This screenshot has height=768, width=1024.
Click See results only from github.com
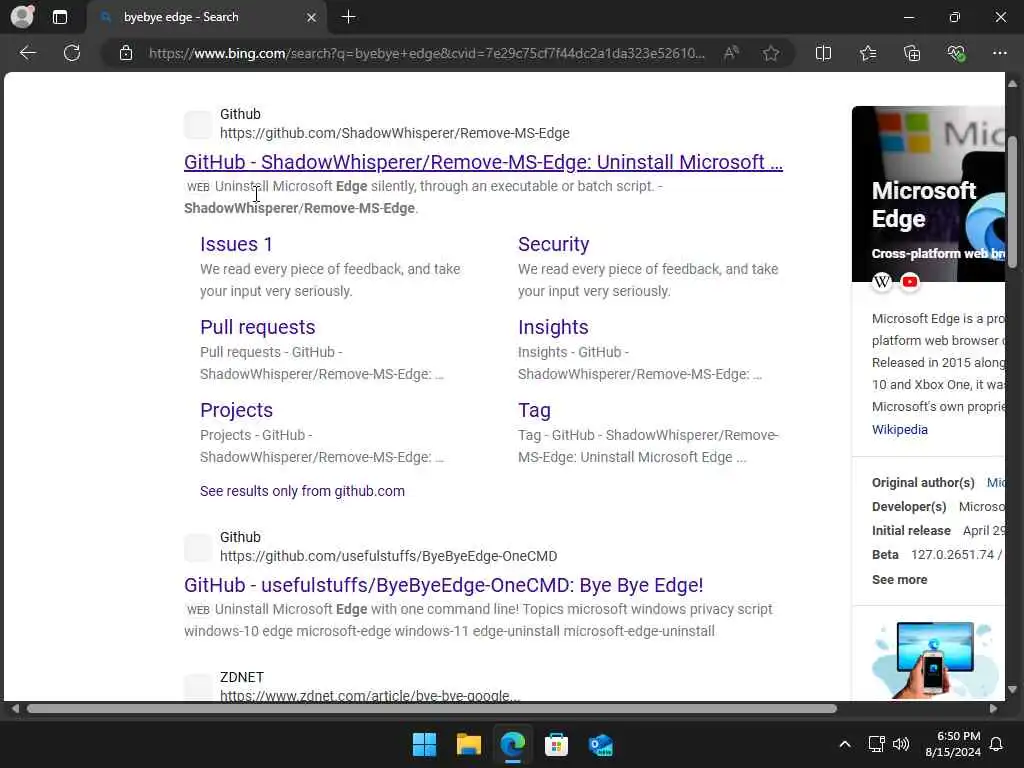[302, 491]
